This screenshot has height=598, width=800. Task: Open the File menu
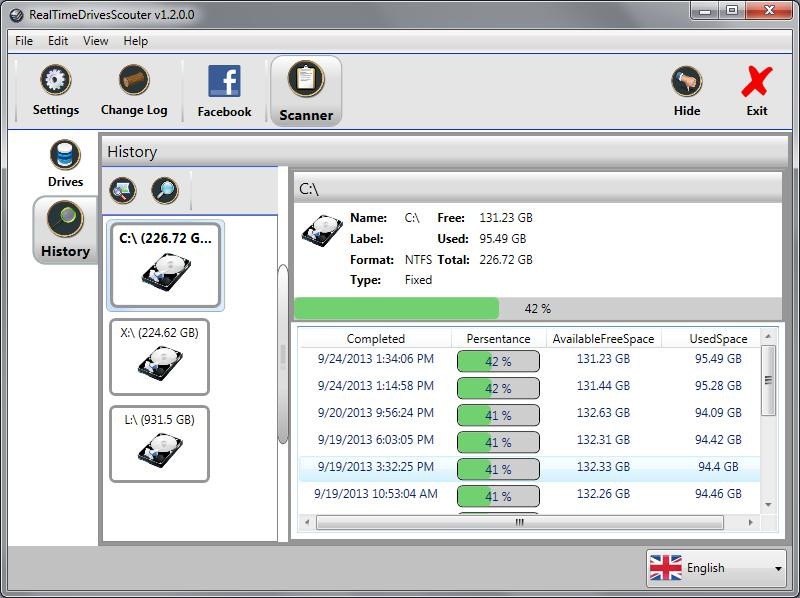coord(24,41)
